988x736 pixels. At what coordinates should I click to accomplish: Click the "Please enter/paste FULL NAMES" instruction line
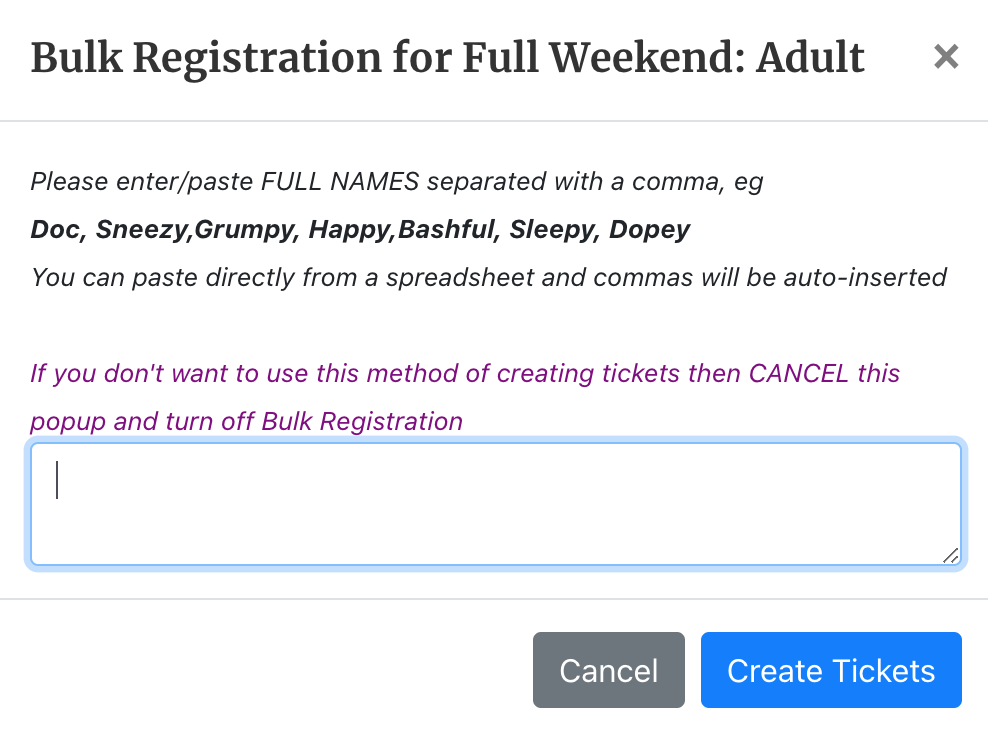pos(397,182)
